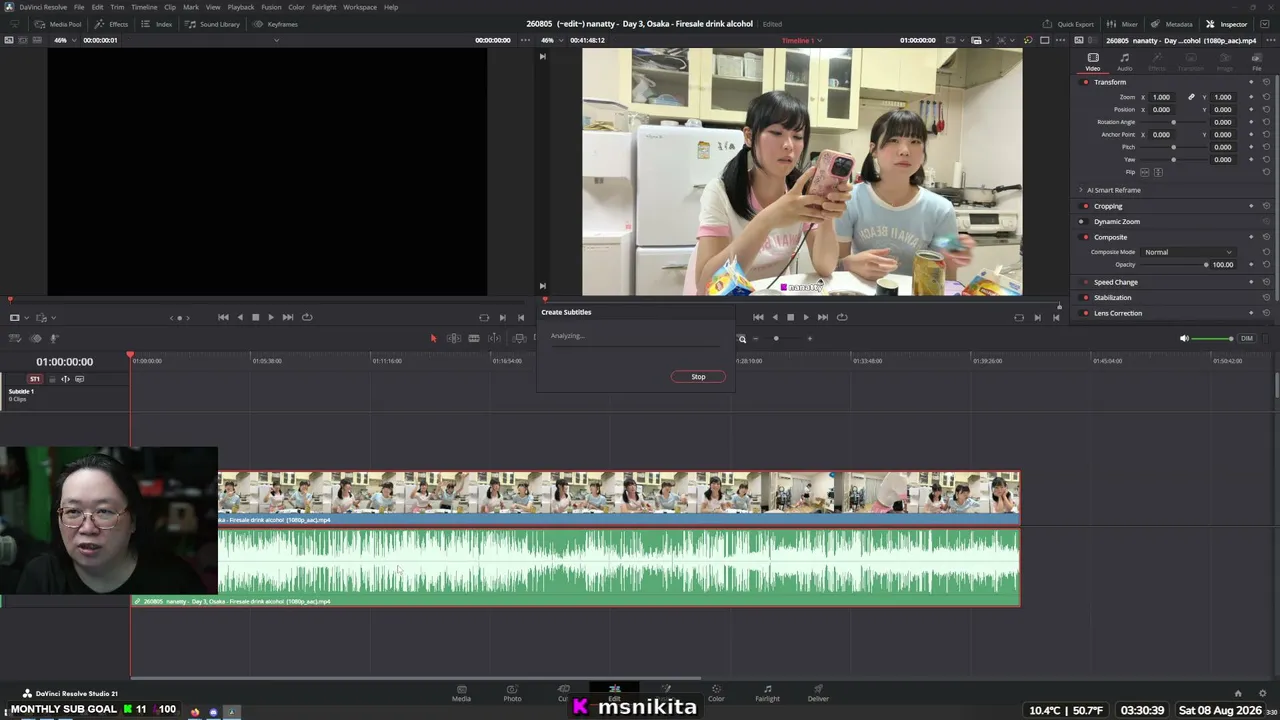Open the Trim menu

(117, 7)
